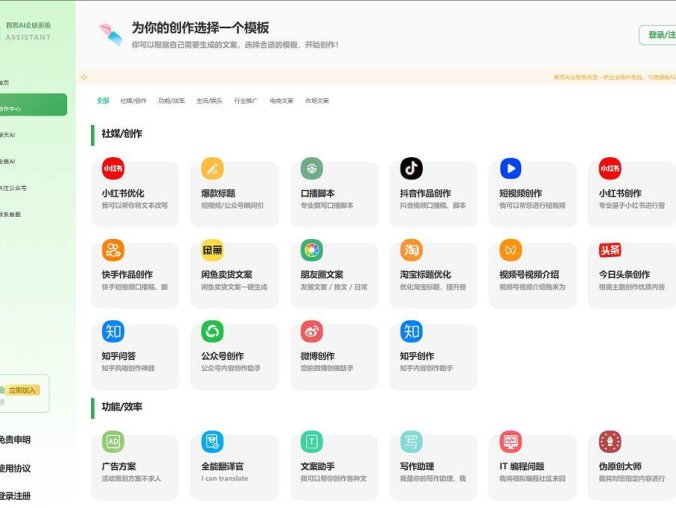Click the ASSISTANT logo text in sidebar
Screen dimensions: 676x508
point(28,37)
